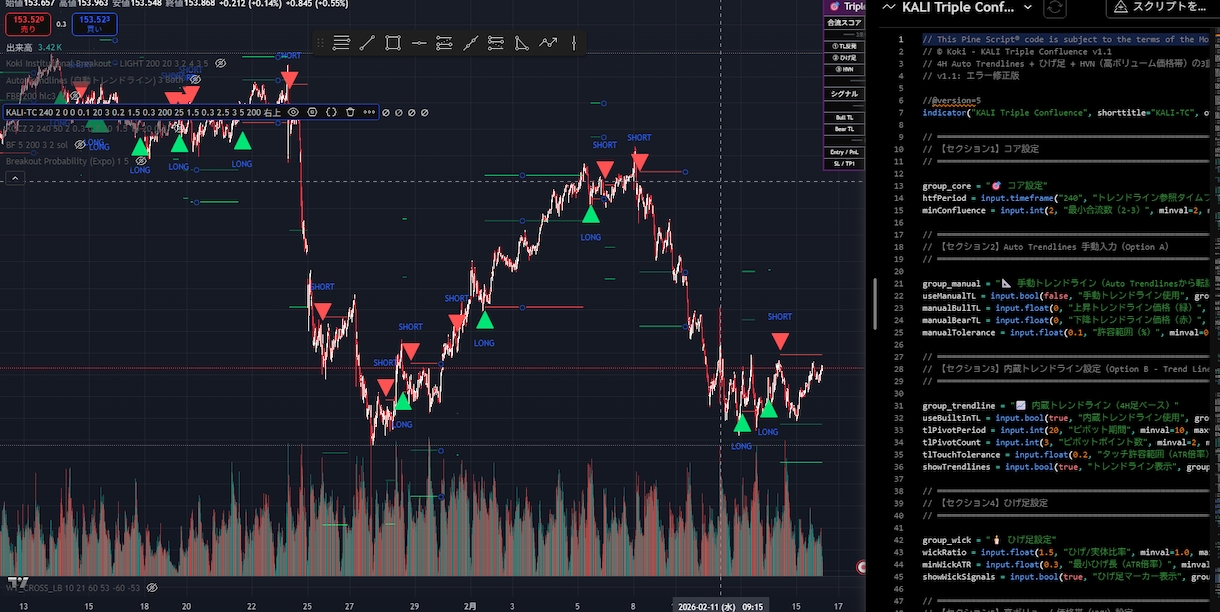The width and height of the screenshot is (1220, 612).
Task: Show the Breakout Probability (Expo) indicator
Action: 141,161
